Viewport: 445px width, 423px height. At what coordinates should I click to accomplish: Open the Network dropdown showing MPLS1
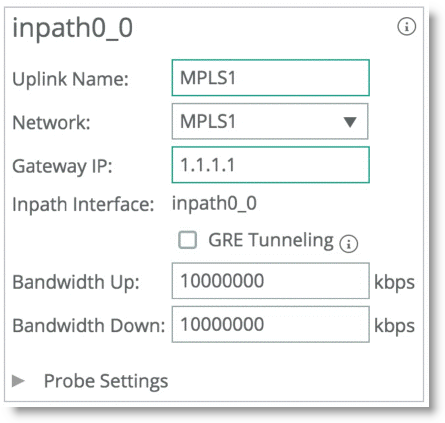pos(270,121)
